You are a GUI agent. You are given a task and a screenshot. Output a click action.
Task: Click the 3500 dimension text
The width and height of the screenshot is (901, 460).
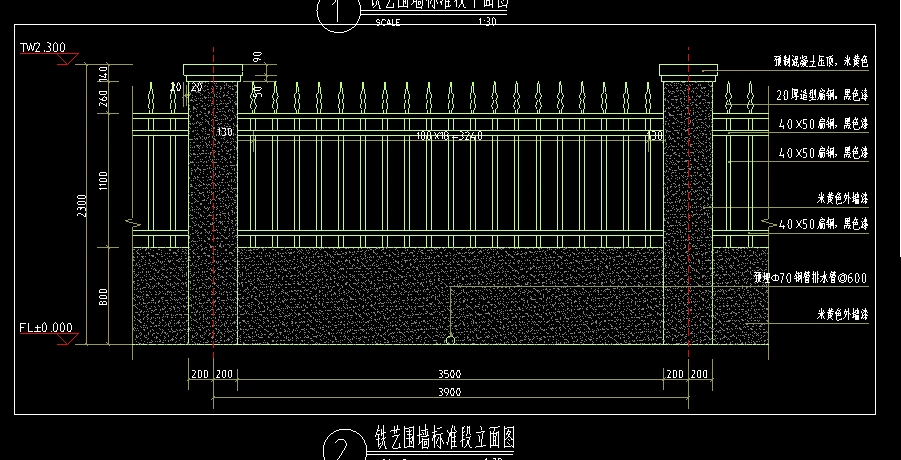[450, 374]
